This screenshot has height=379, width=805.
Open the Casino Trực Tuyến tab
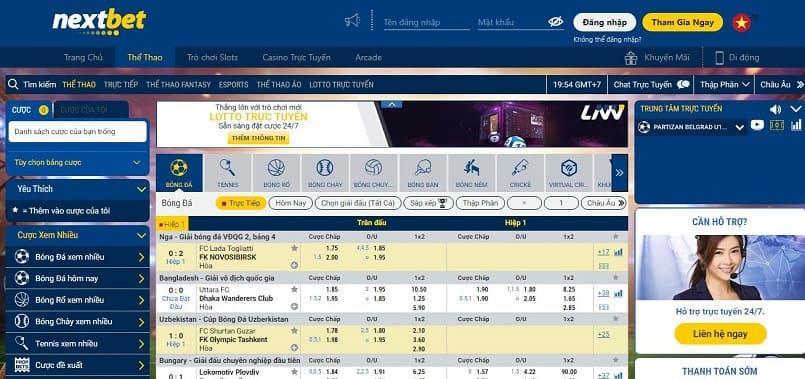[296, 58]
